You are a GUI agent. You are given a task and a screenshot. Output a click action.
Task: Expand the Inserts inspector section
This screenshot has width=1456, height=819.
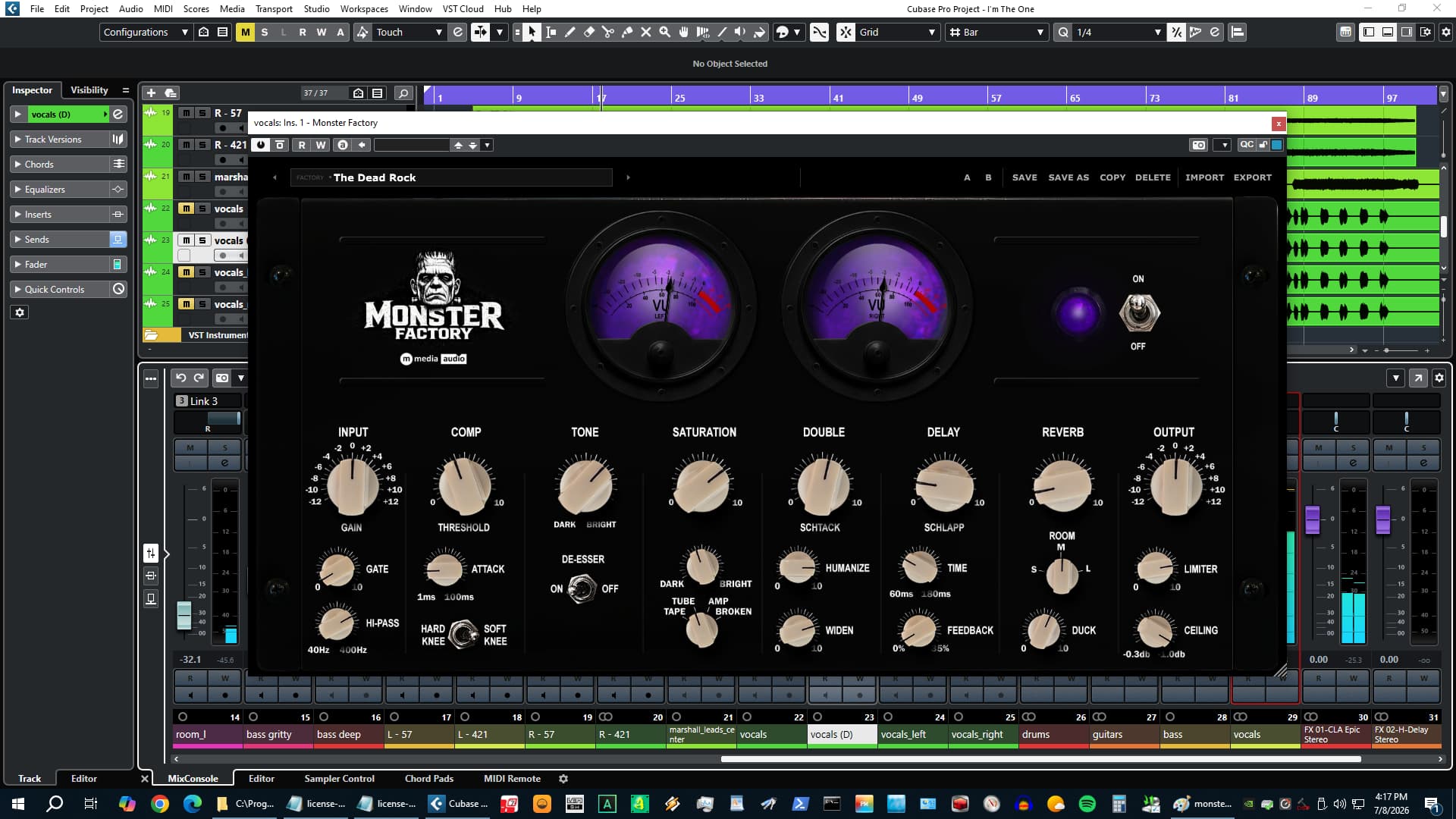click(60, 215)
